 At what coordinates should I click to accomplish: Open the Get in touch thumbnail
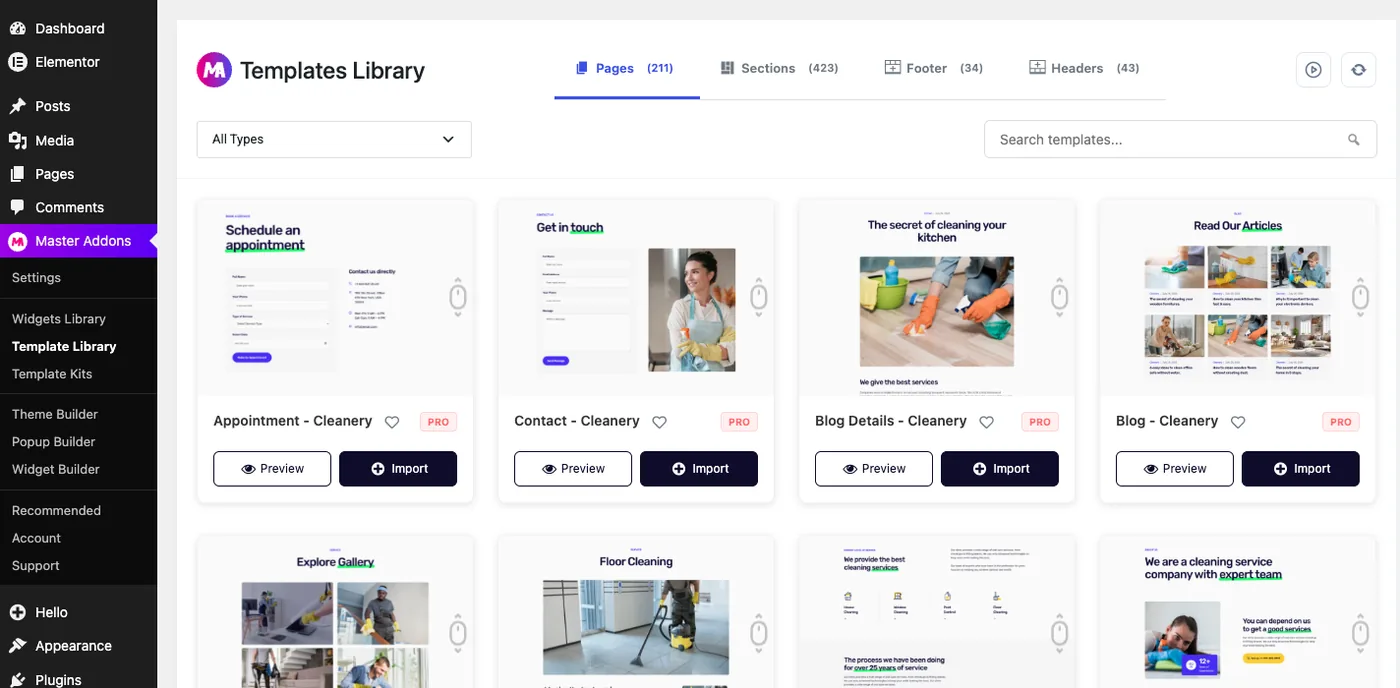point(636,297)
